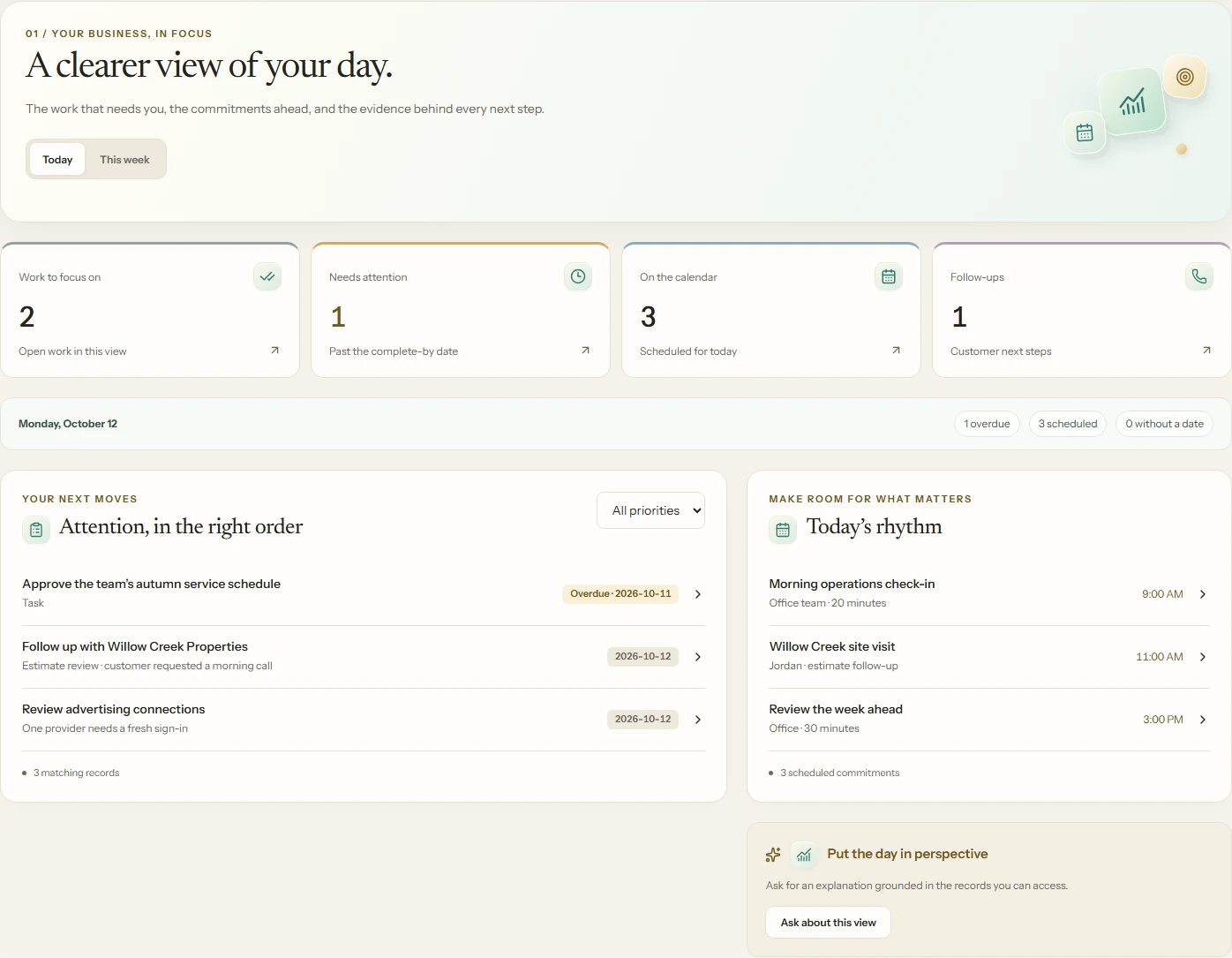Click the 1 overdue filter chip
1232x958 pixels.
point(987,424)
